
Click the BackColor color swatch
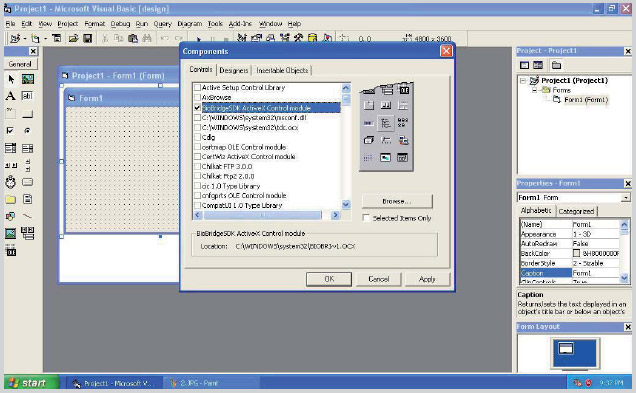tap(576, 253)
